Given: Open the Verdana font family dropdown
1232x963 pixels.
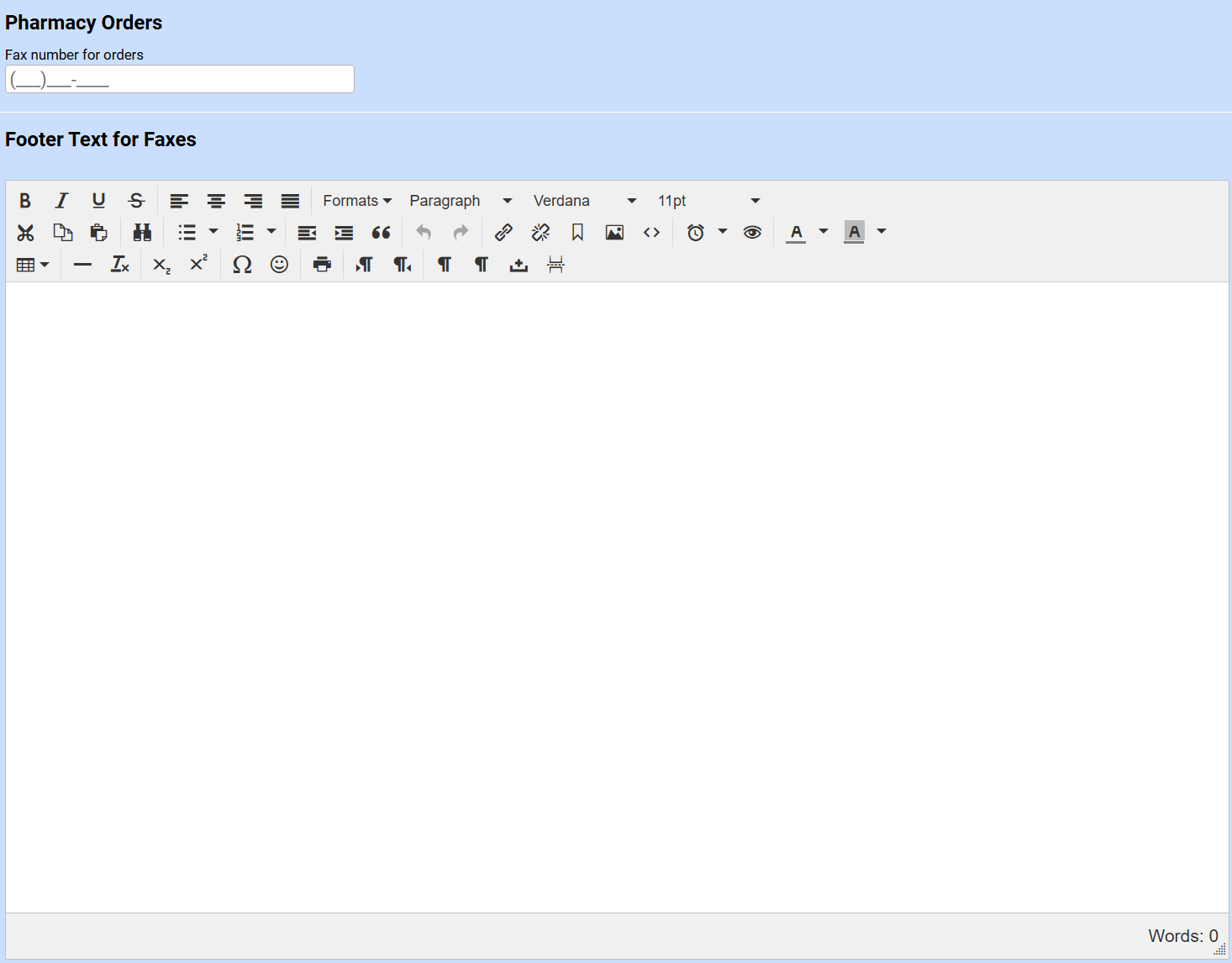Looking at the screenshot, I should [x=585, y=201].
